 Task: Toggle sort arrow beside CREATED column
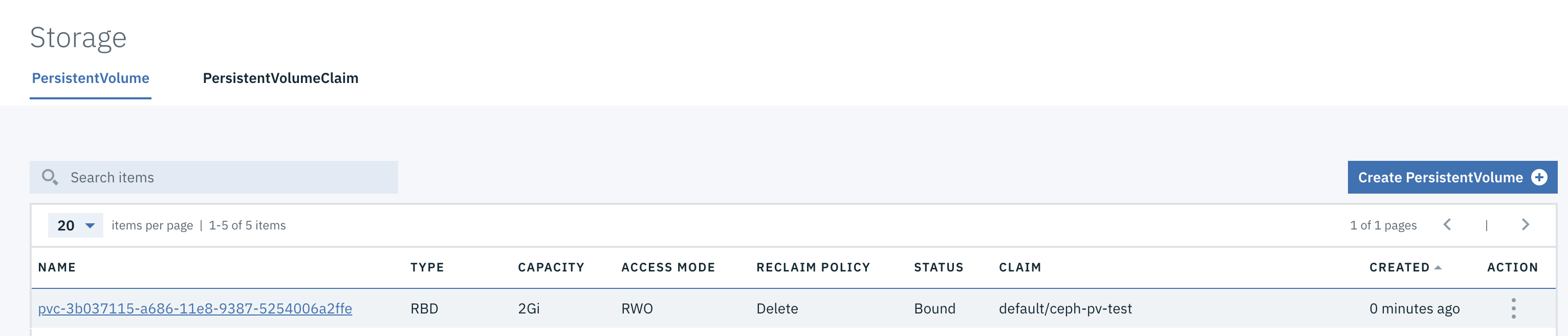pyautogui.click(x=1438, y=268)
